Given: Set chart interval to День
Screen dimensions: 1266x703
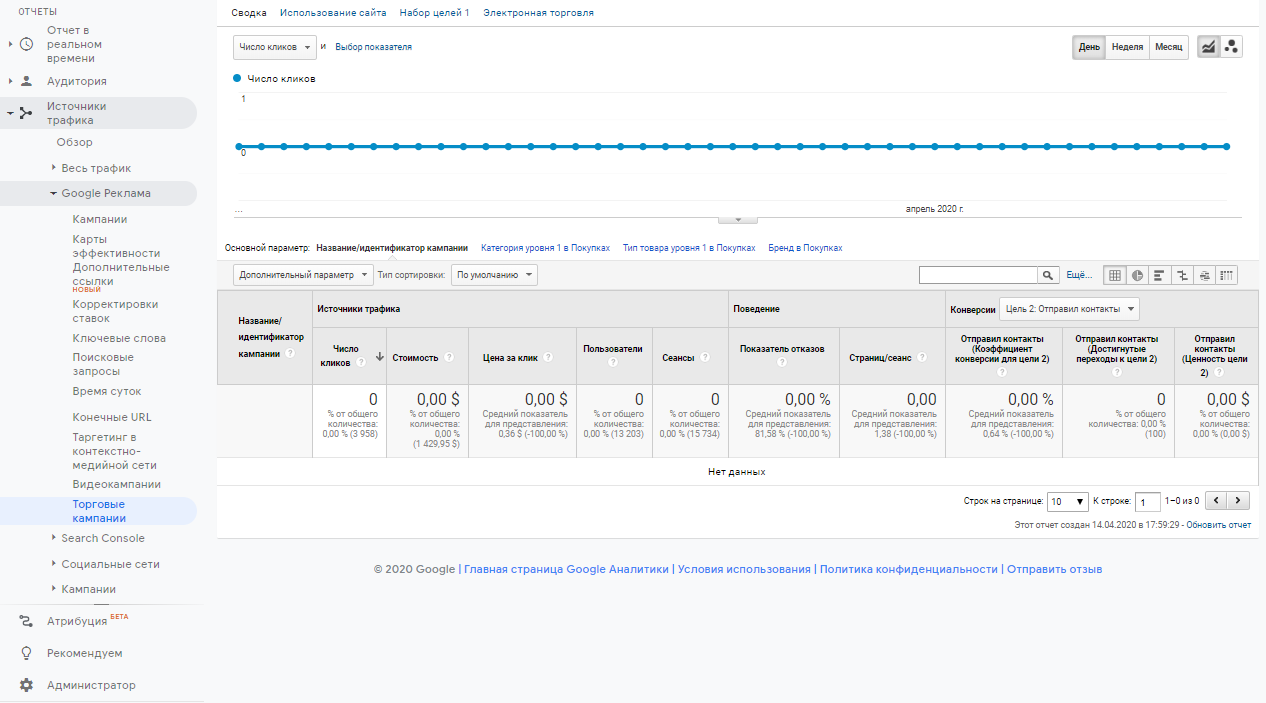Looking at the screenshot, I should pyautogui.click(x=1089, y=47).
